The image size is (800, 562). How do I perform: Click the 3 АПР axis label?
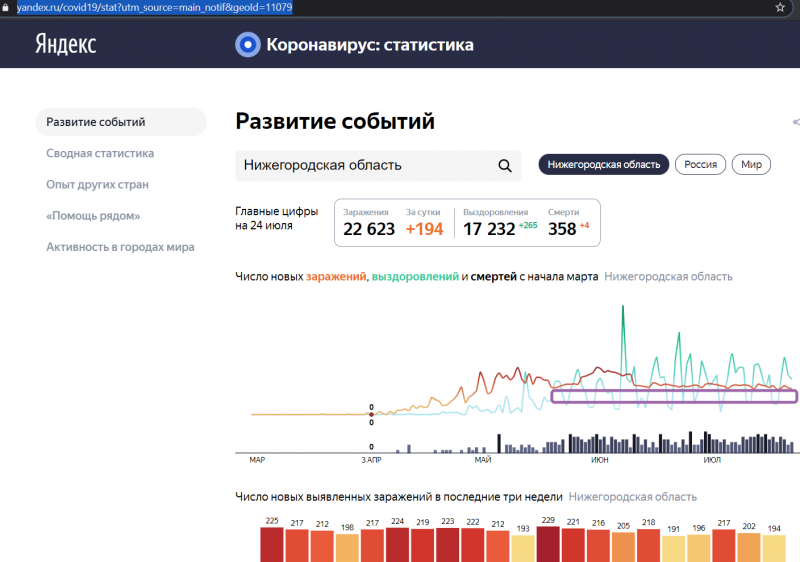click(x=371, y=460)
